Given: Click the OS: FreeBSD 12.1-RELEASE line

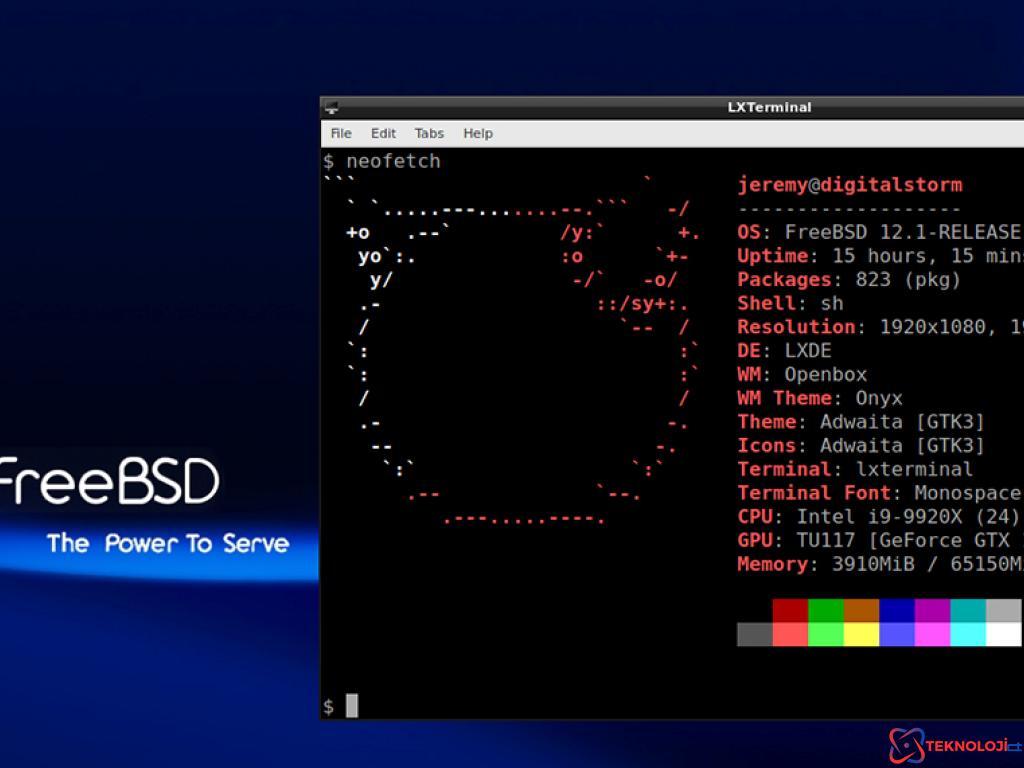Looking at the screenshot, I should pos(878,232).
